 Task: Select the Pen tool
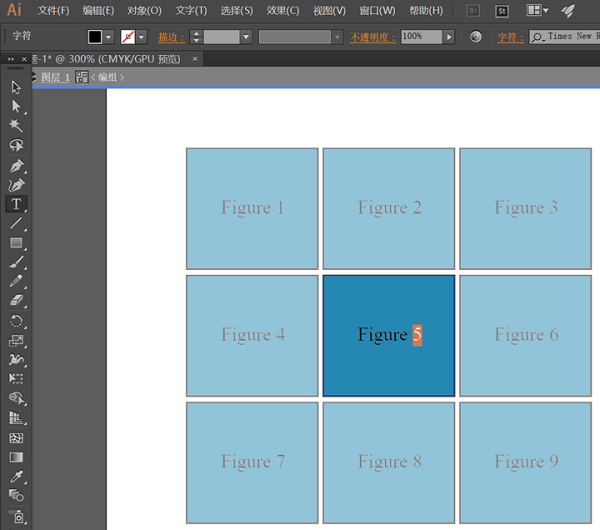click(x=16, y=166)
